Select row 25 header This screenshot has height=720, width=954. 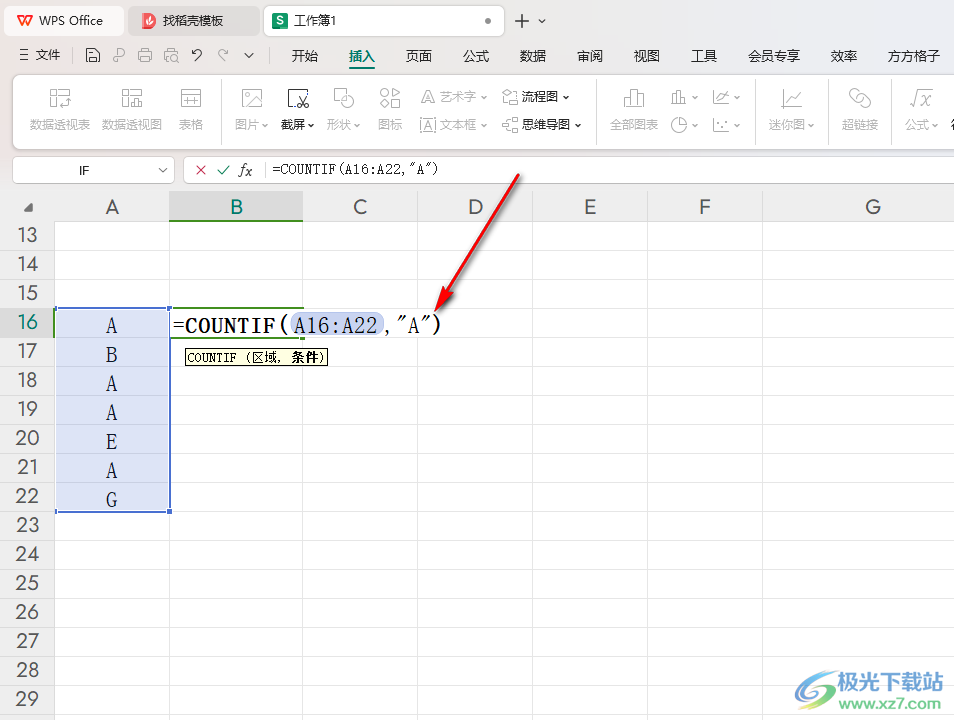27,583
